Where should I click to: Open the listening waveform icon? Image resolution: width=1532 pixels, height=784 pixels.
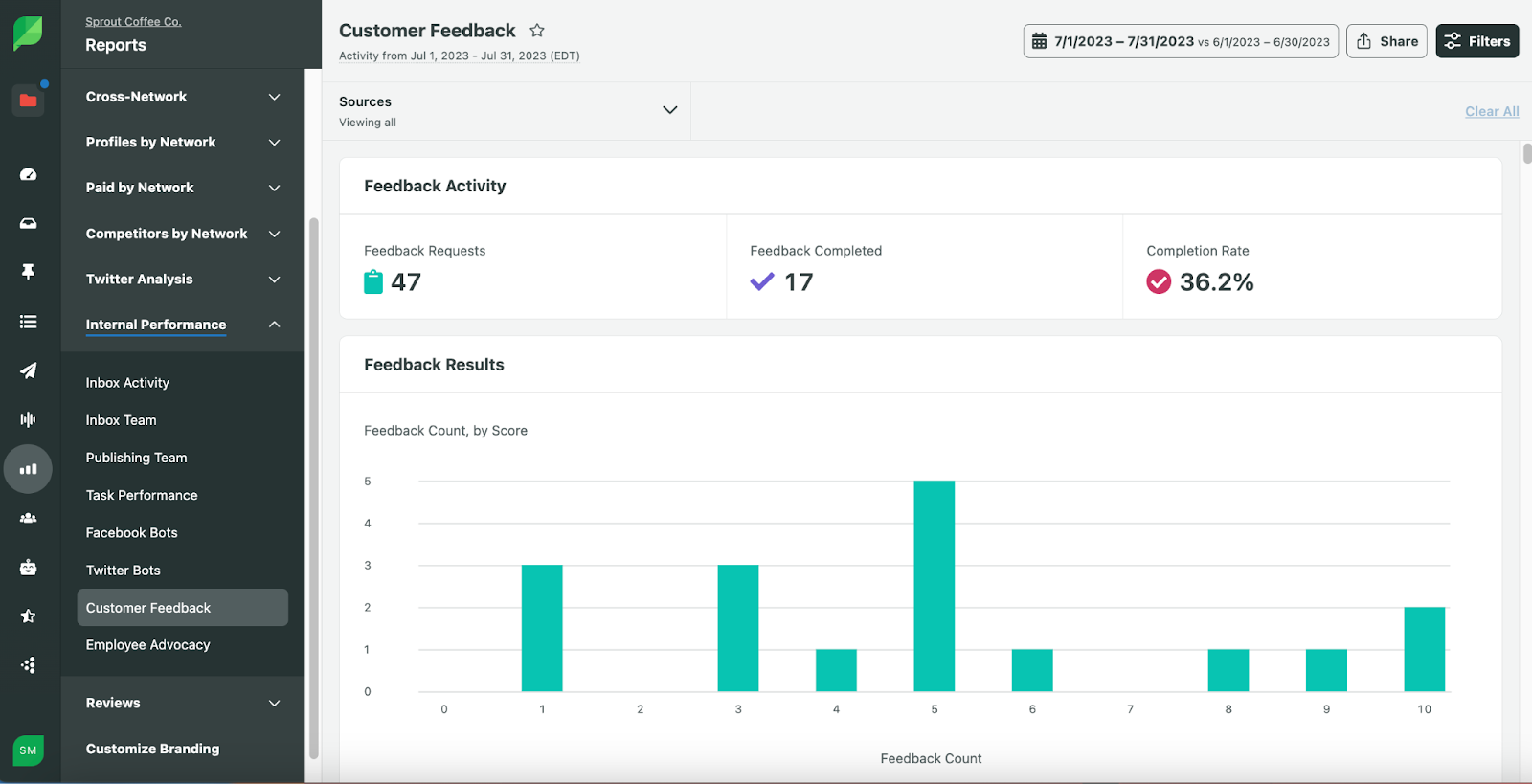pyautogui.click(x=29, y=419)
